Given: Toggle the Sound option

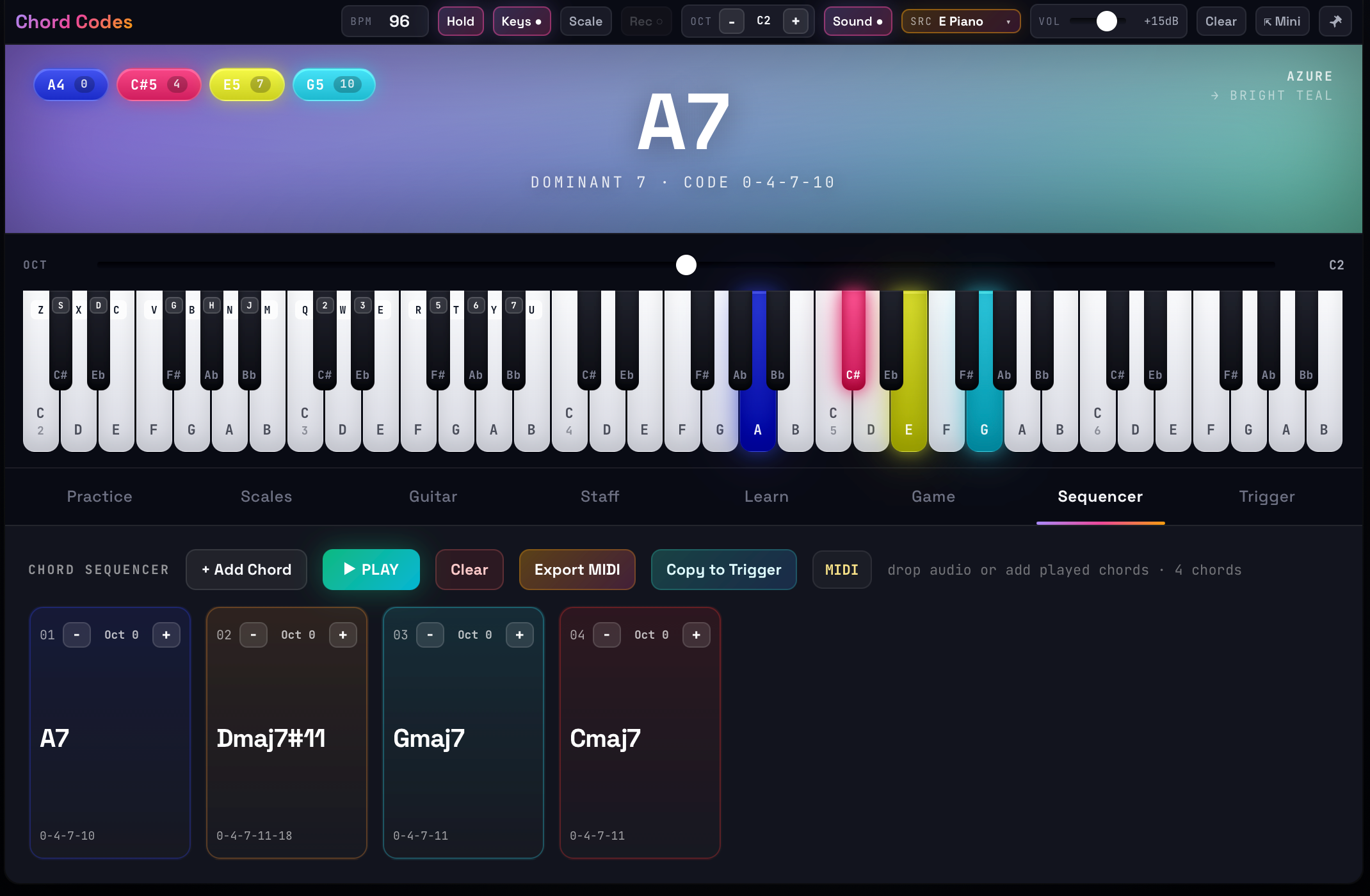Looking at the screenshot, I should click(x=857, y=21).
